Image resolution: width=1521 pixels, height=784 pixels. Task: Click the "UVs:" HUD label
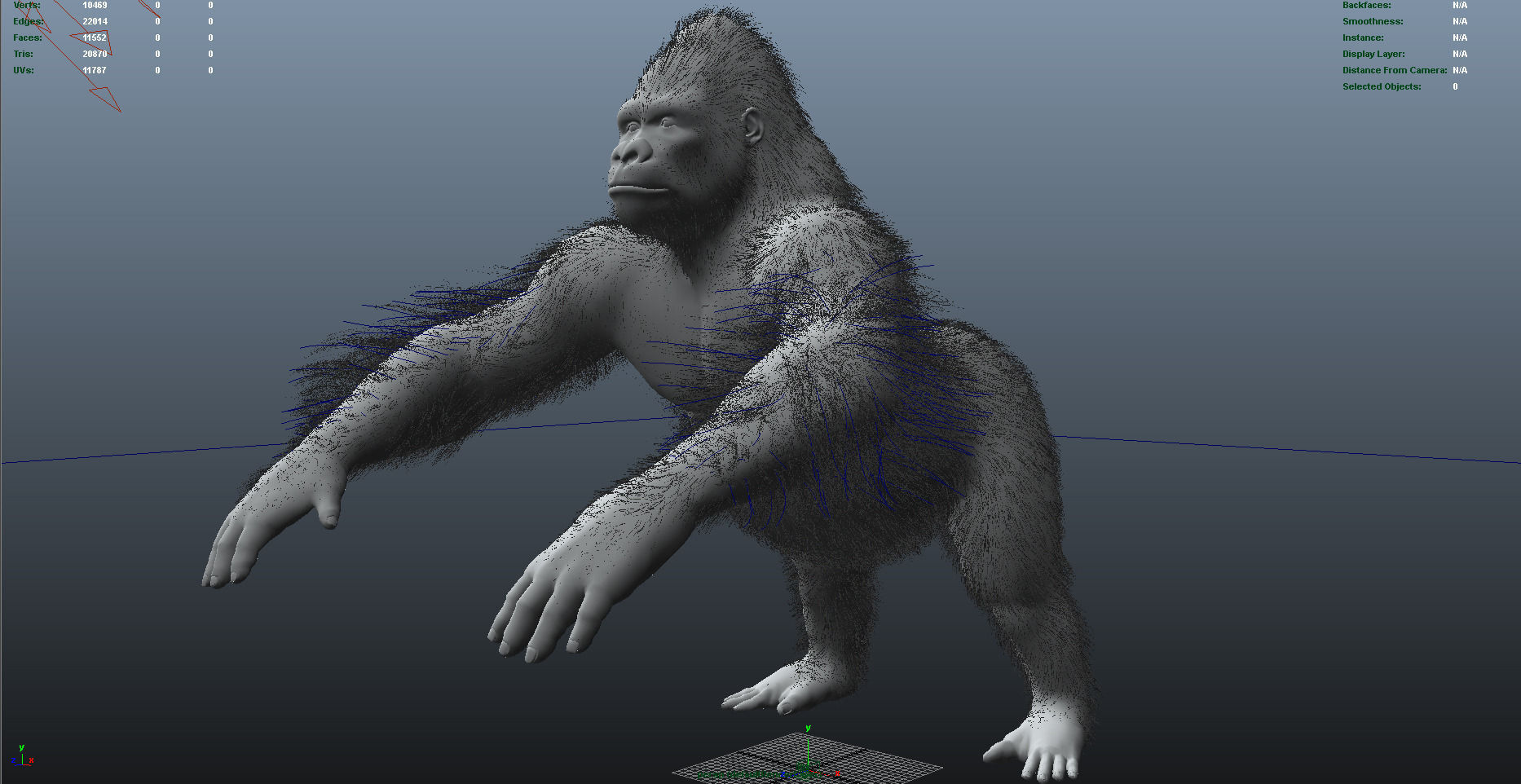coord(24,70)
